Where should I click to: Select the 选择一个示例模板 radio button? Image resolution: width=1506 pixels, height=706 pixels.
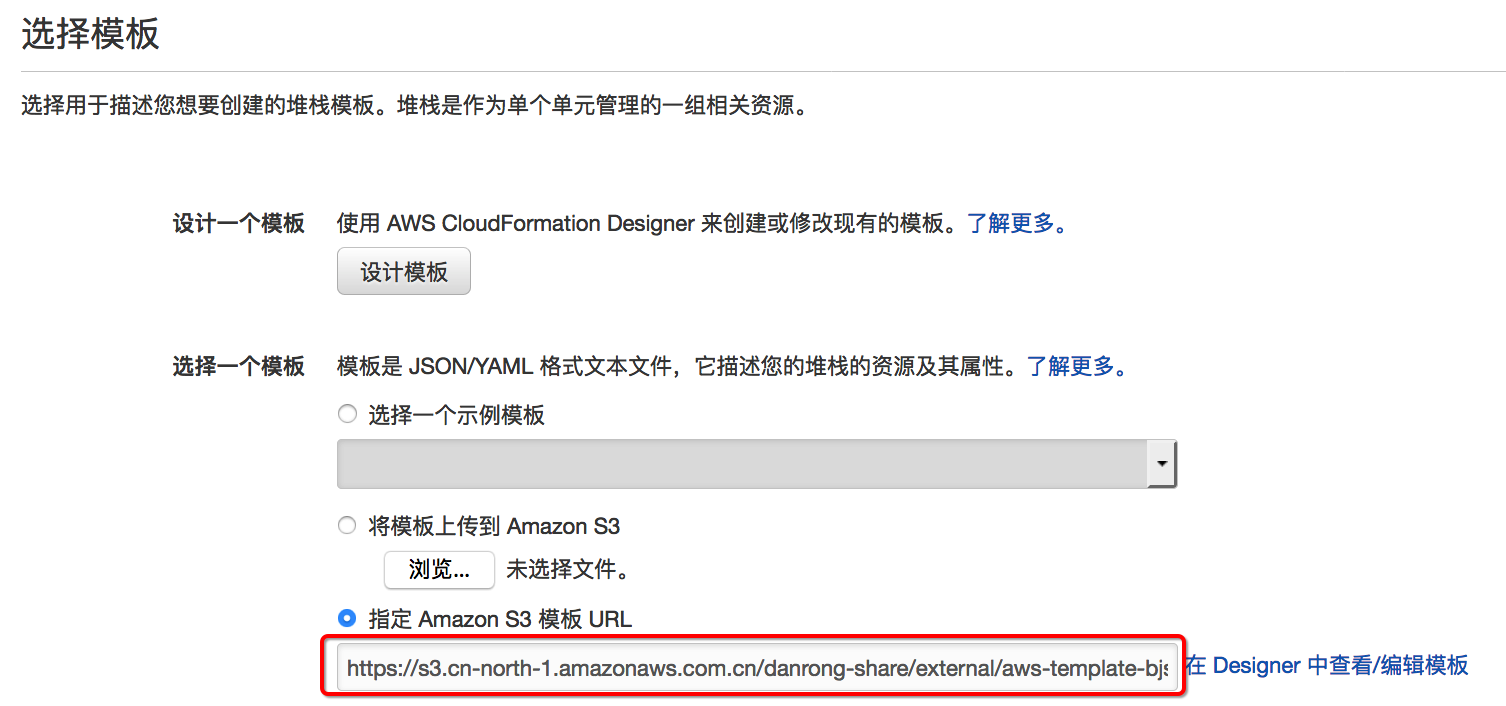coord(347,414)
